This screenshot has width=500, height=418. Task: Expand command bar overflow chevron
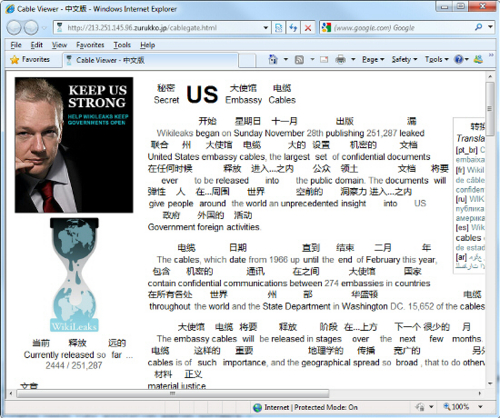click(x=491, y=55)
